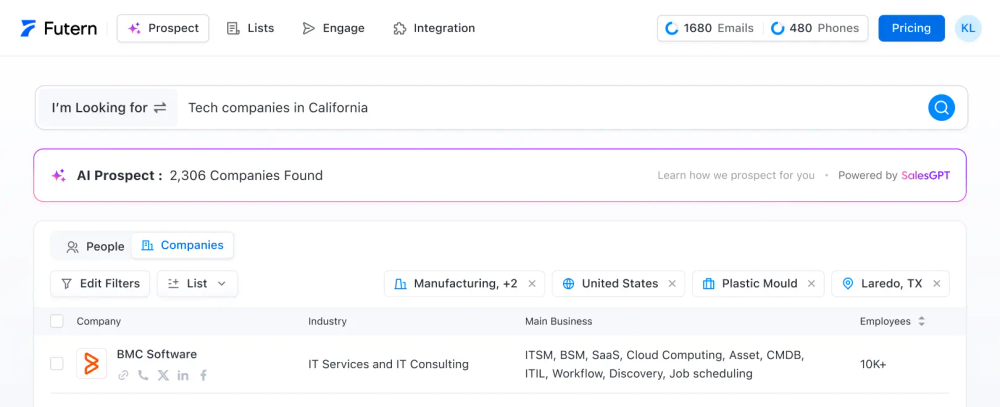Image resolution: width=1000 pixels, height=407 pixels.
Task: Open BMC Software LinkedIn icon
Action: coord(183,375)
